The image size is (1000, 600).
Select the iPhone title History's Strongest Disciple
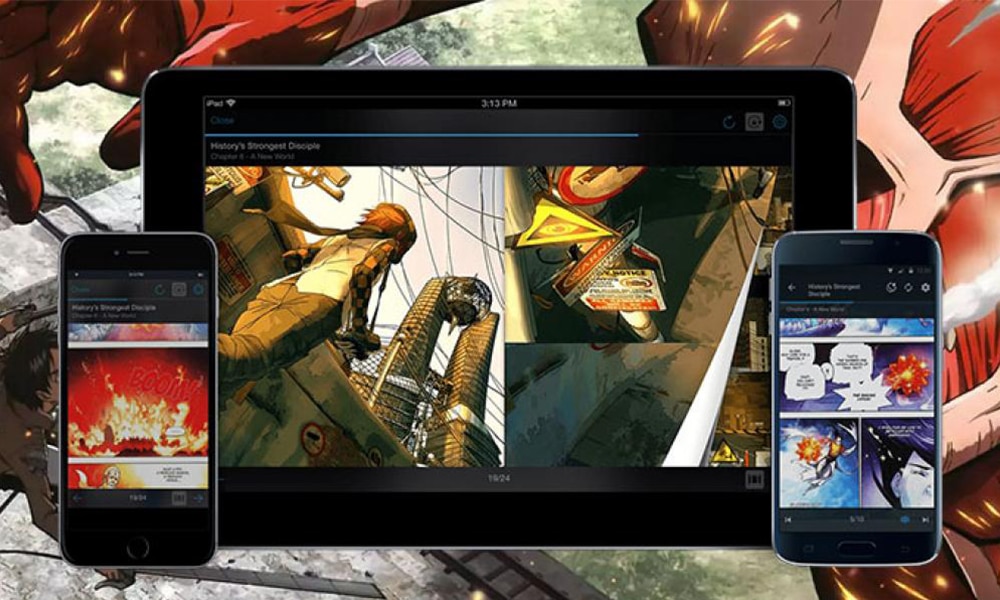coord(114,307)
